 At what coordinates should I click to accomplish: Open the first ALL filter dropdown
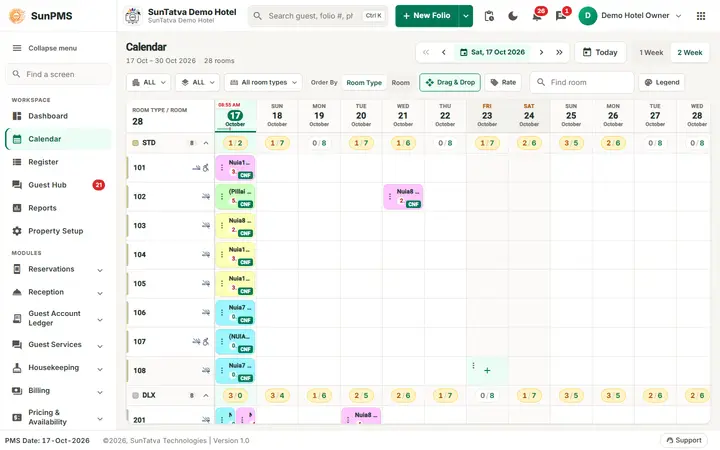click(x=149, y=83)
